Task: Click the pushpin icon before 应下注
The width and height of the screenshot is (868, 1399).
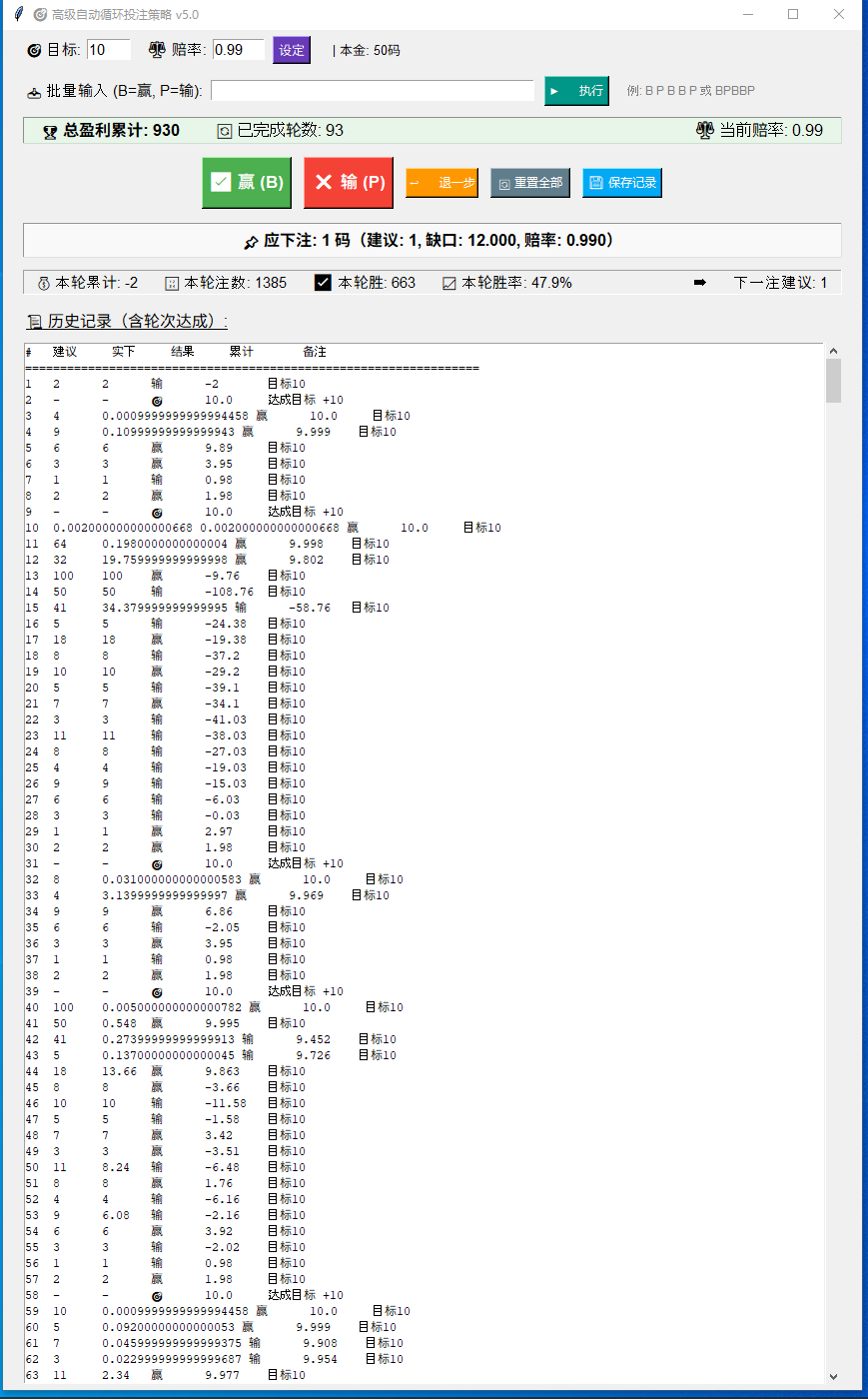Action: (251, 241)
